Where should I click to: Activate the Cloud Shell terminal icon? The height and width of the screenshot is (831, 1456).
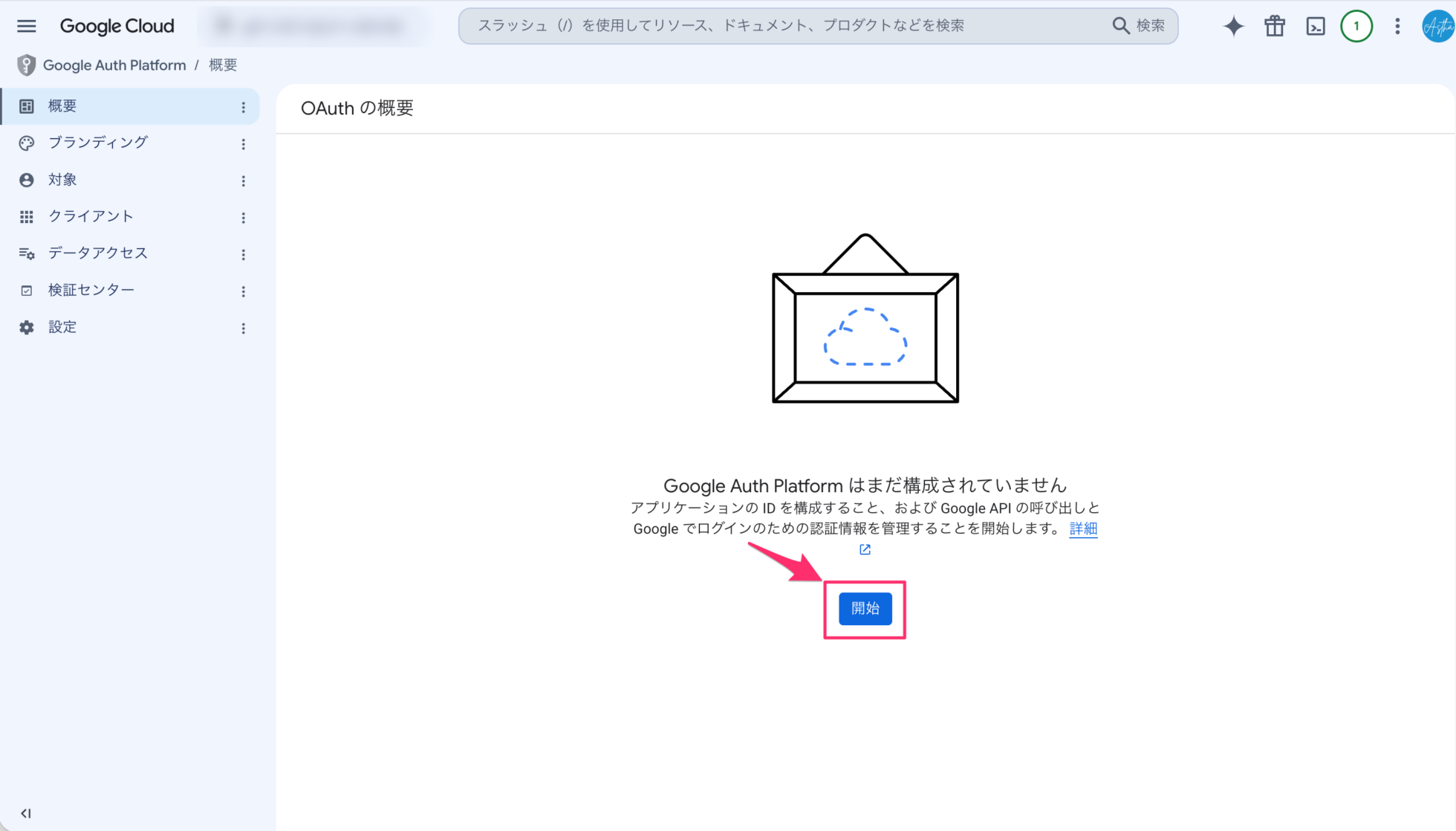pyautogui.click(x=1316, y=26)
